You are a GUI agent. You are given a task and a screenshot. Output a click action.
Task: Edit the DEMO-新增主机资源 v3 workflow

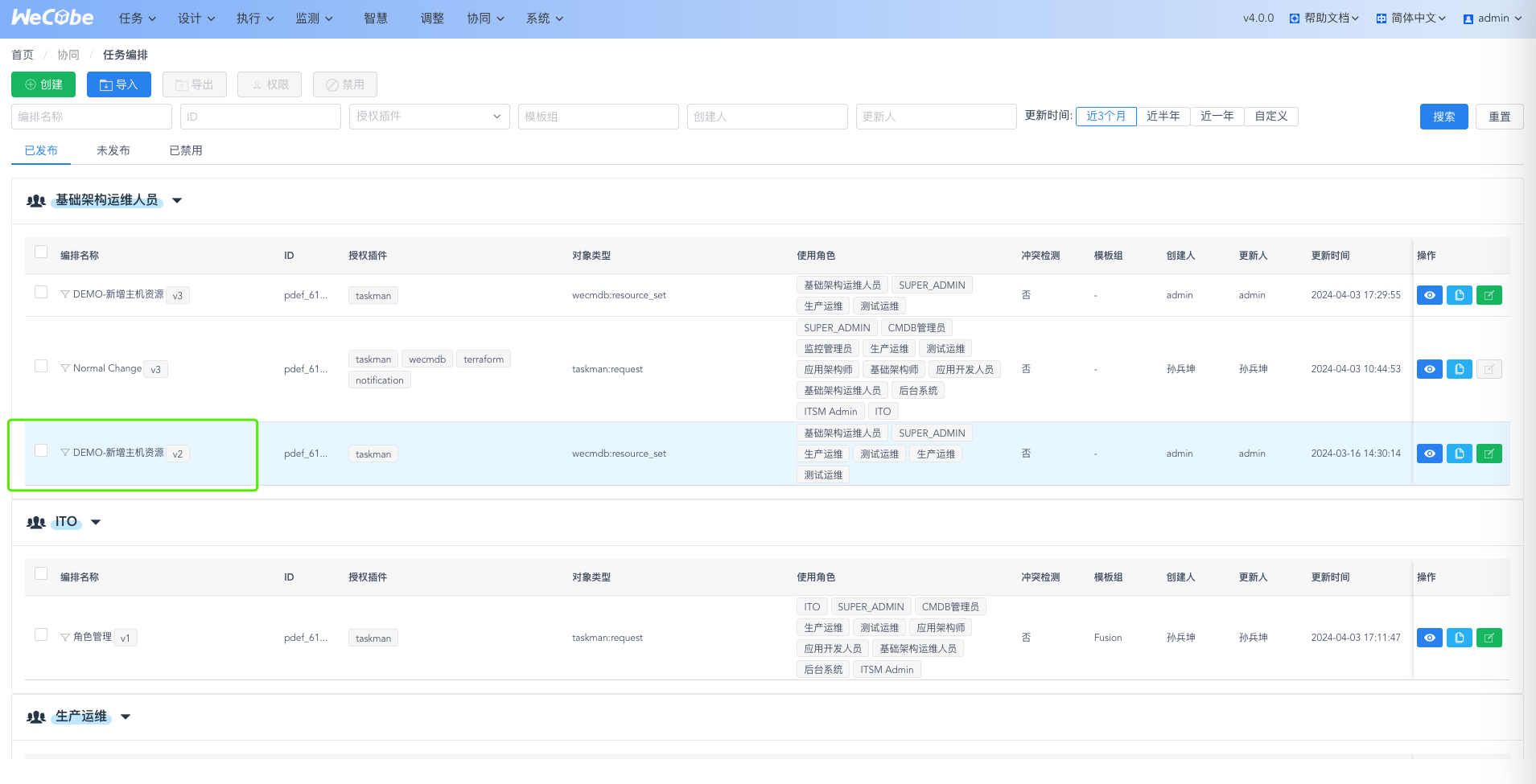(x=1489, y=295)
